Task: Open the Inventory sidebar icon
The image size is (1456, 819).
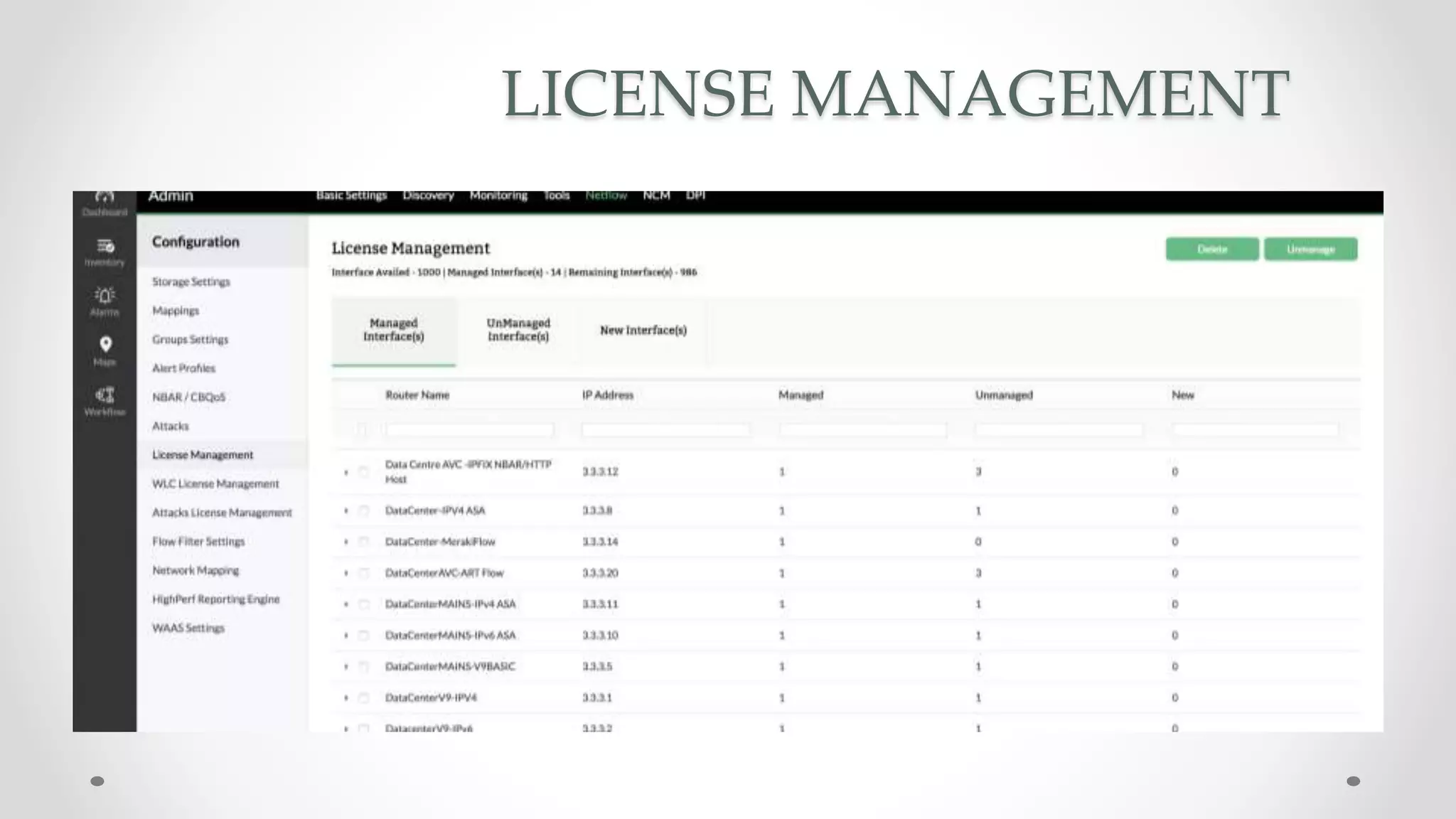Action: point(105,252)
